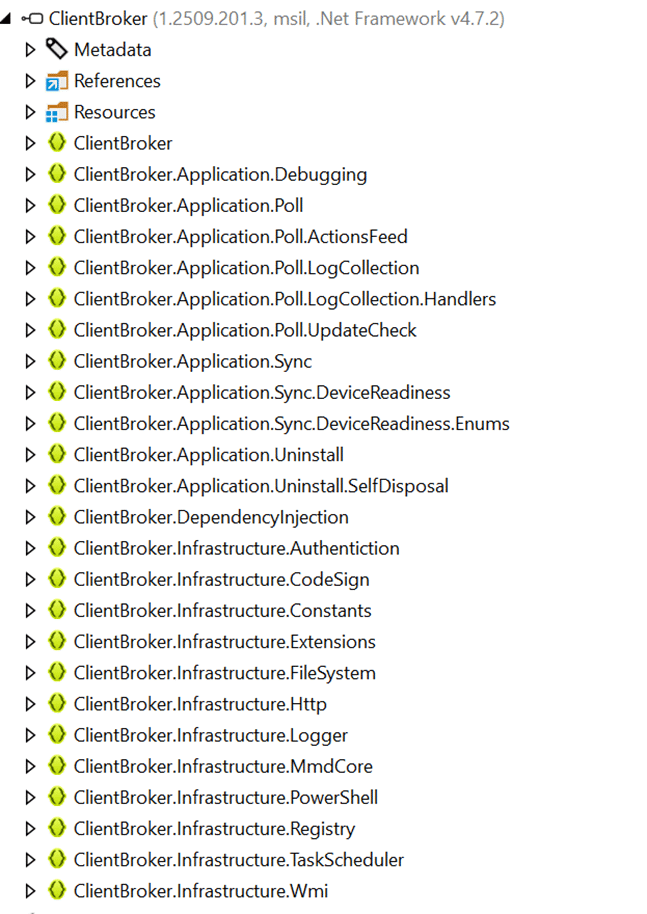Expand the References node arrow
The width and height of the screenshot is (647, 914).
tap(31, 81)
